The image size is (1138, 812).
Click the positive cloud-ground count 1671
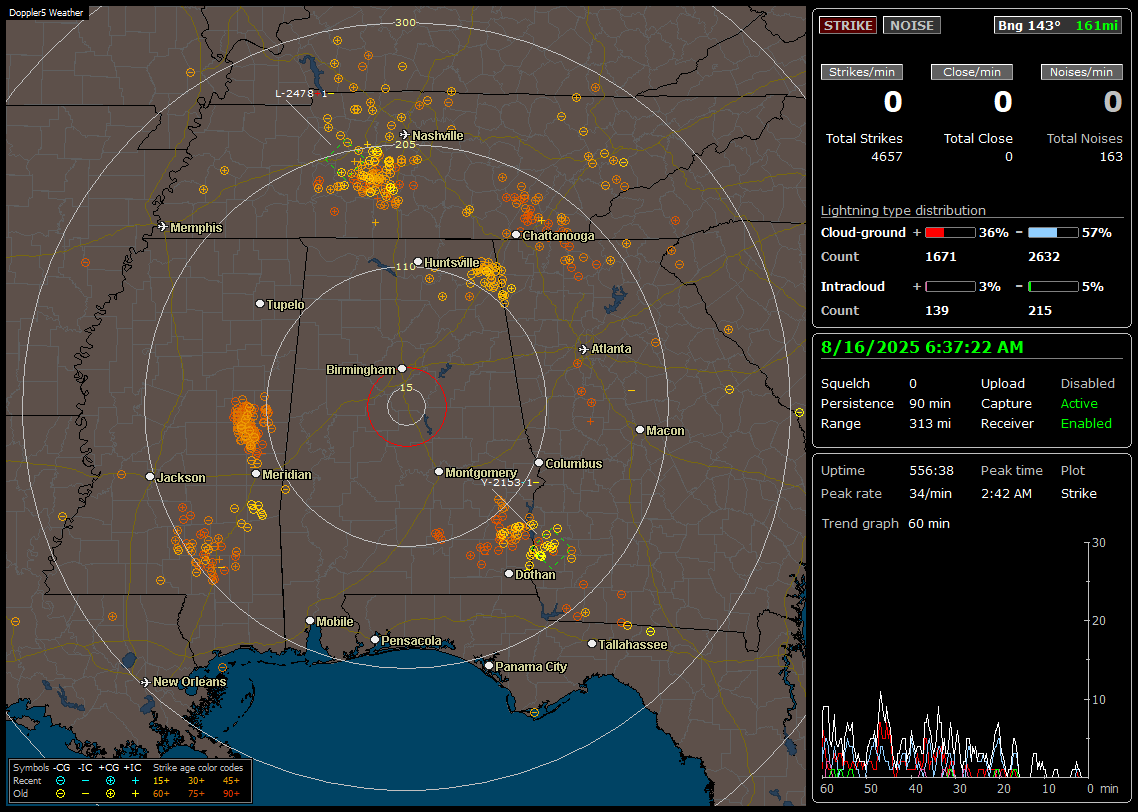tap(941, 257)
